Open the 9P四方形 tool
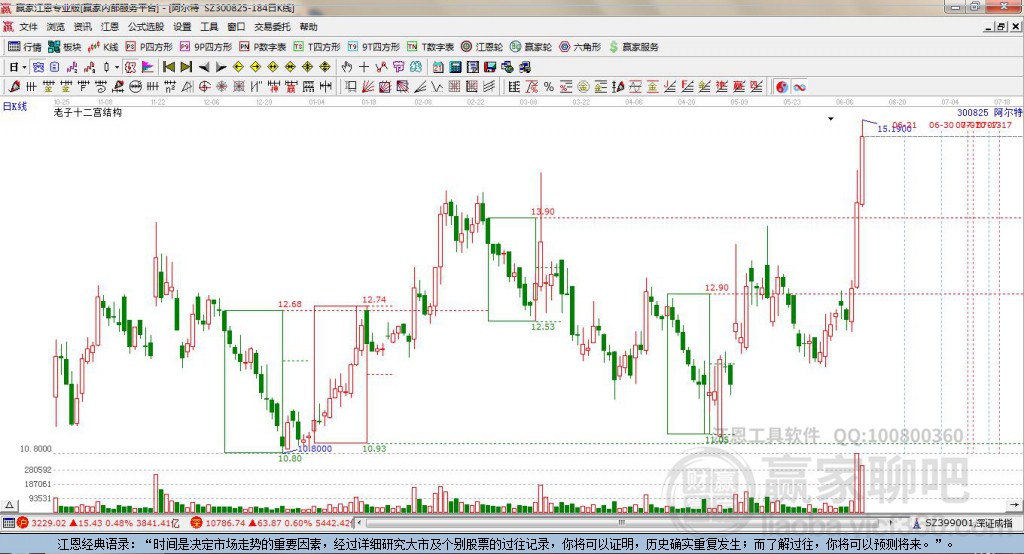The height and width of the screenshot is (554, 1024). (x=206, y=46)
